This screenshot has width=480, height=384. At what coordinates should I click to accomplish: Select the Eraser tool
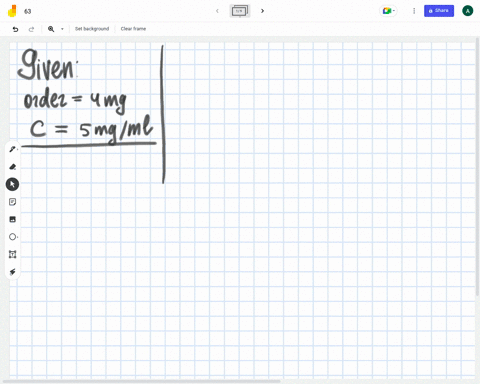pos(13,167)
